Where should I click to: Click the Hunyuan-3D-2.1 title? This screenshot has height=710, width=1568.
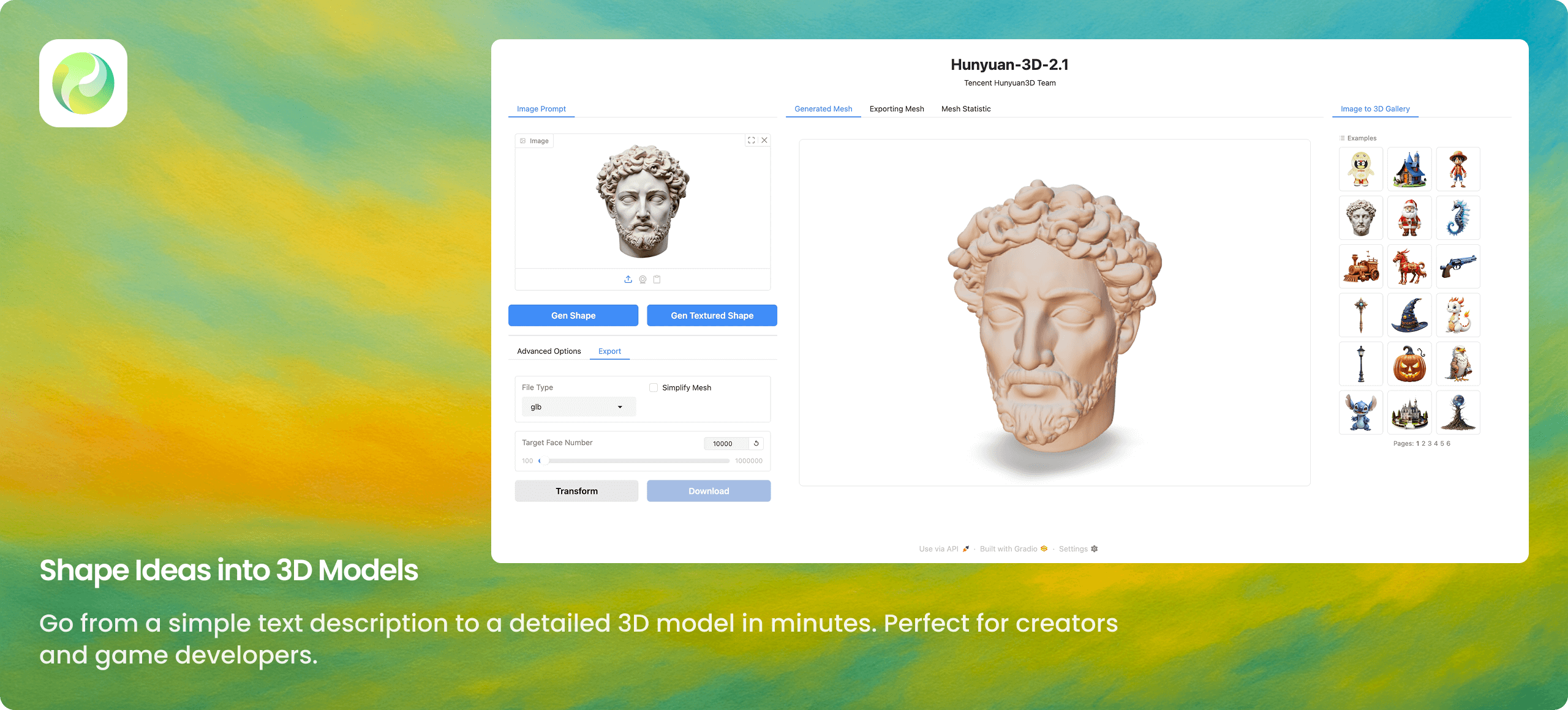click(x=1009, y=64)
